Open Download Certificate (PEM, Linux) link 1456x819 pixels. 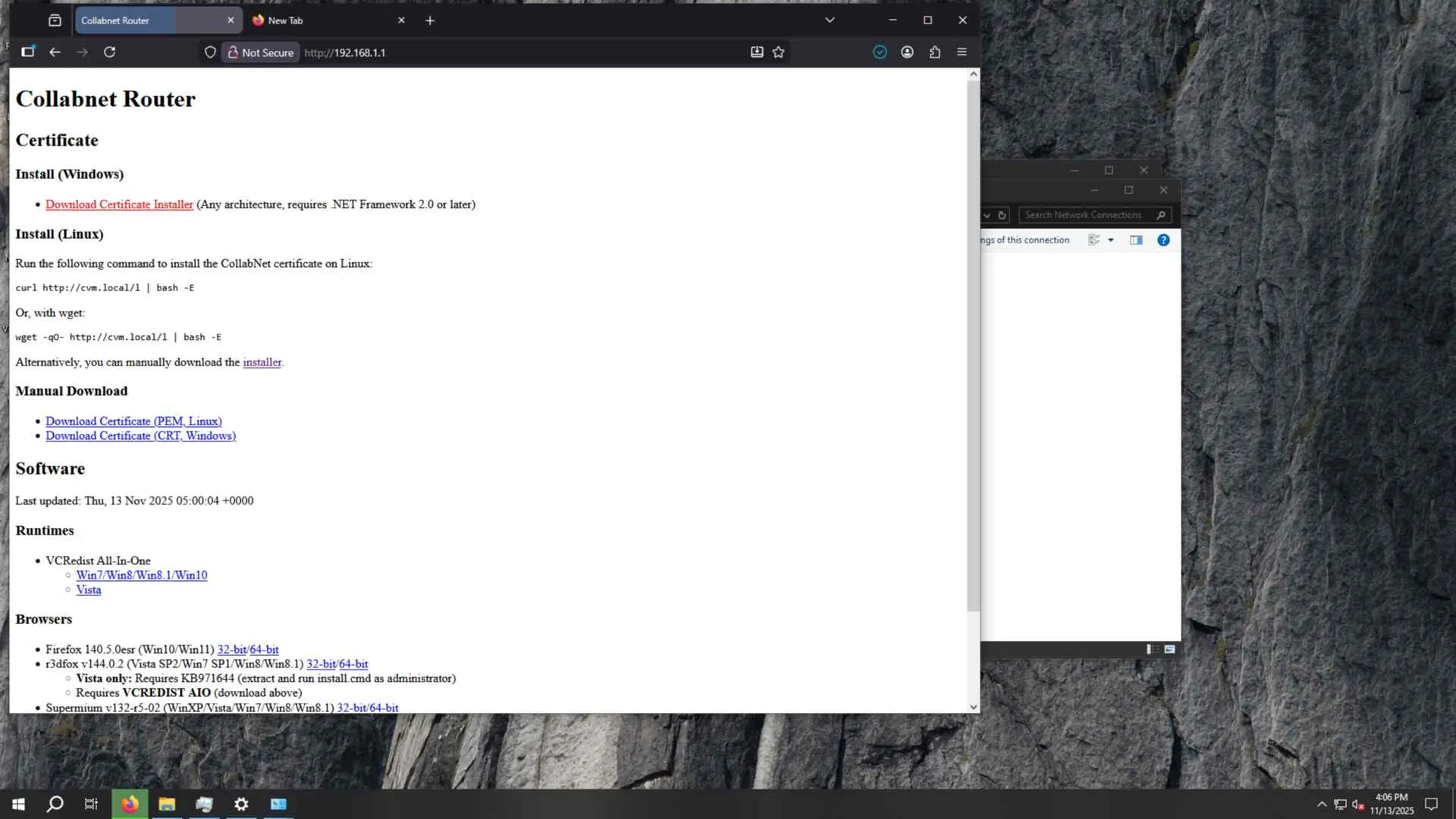[133, 422]
